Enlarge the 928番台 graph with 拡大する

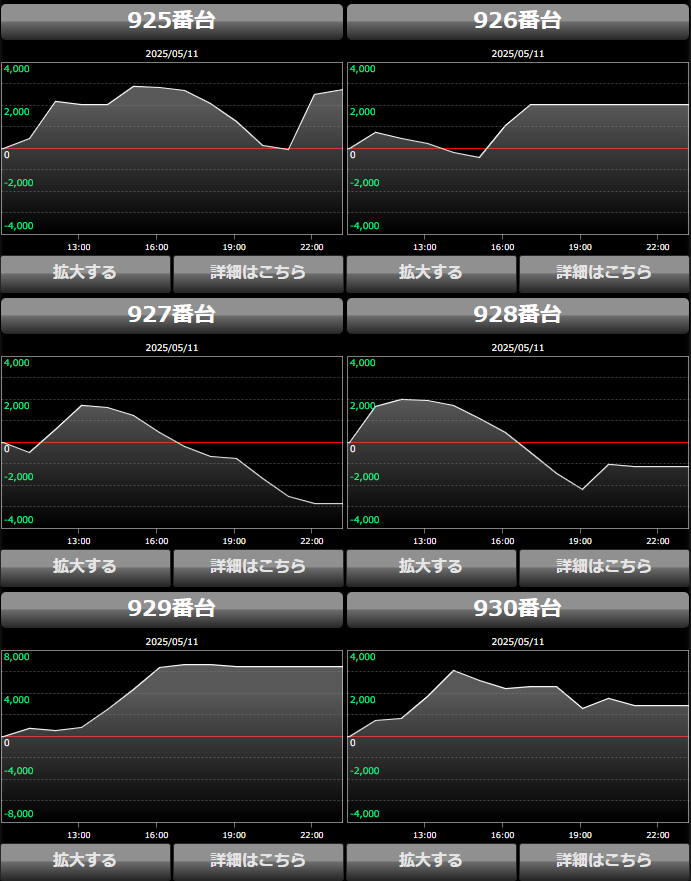(x=431, y=567)
